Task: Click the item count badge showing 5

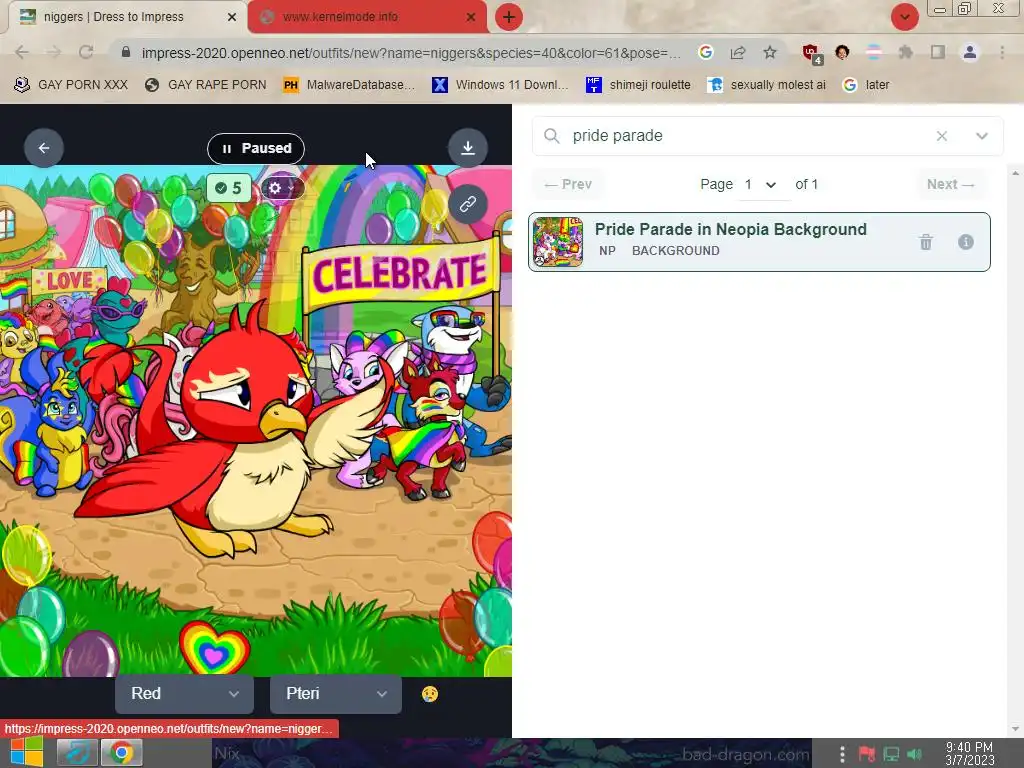Action: pyautogui.click(x=229, y=188)
